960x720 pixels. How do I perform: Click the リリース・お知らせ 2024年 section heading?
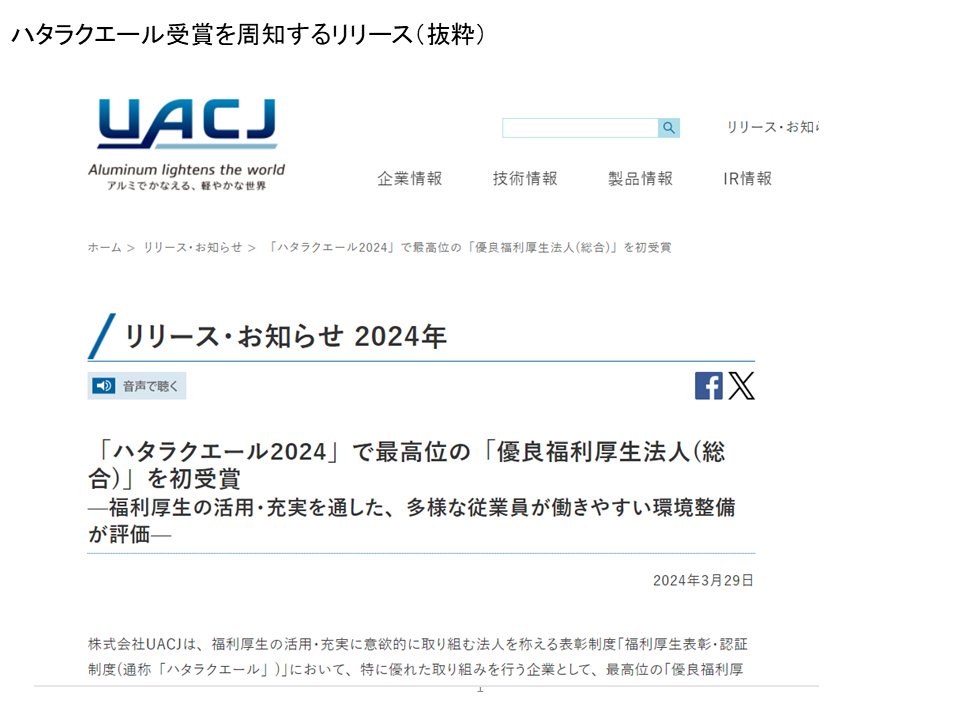coord(285,337)
